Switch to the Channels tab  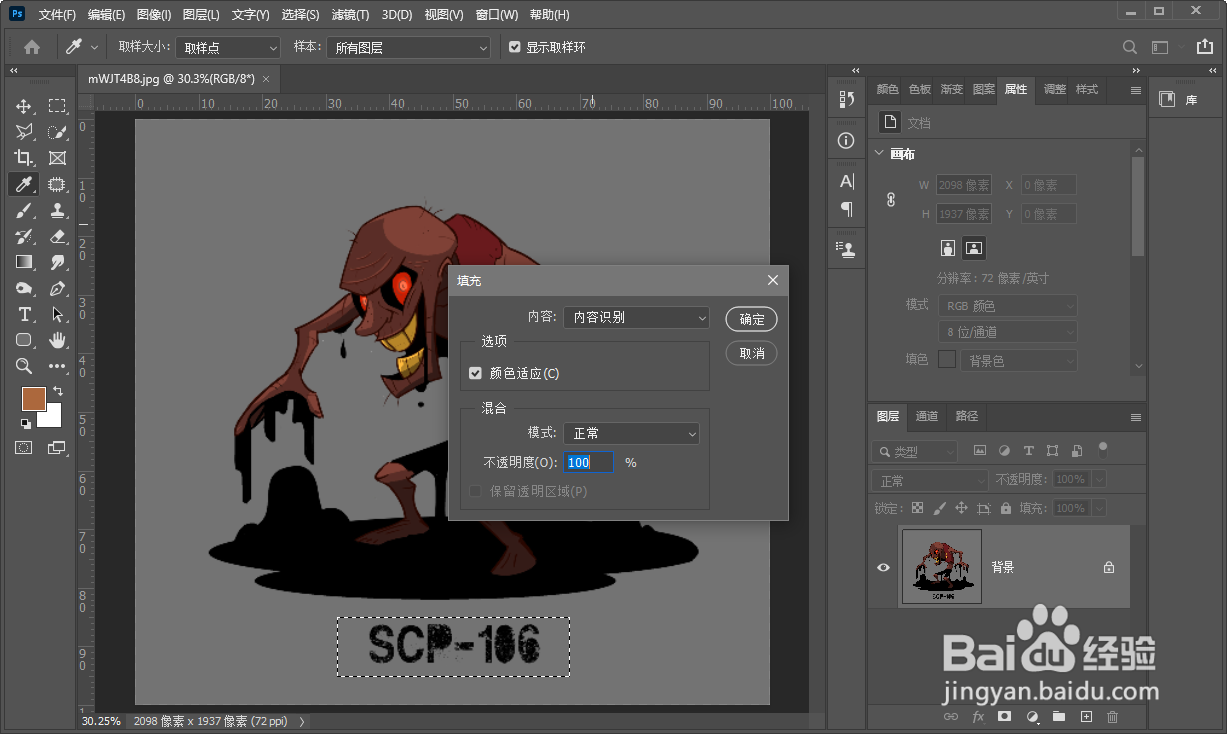pyautogui.click(x=927, y=416)
